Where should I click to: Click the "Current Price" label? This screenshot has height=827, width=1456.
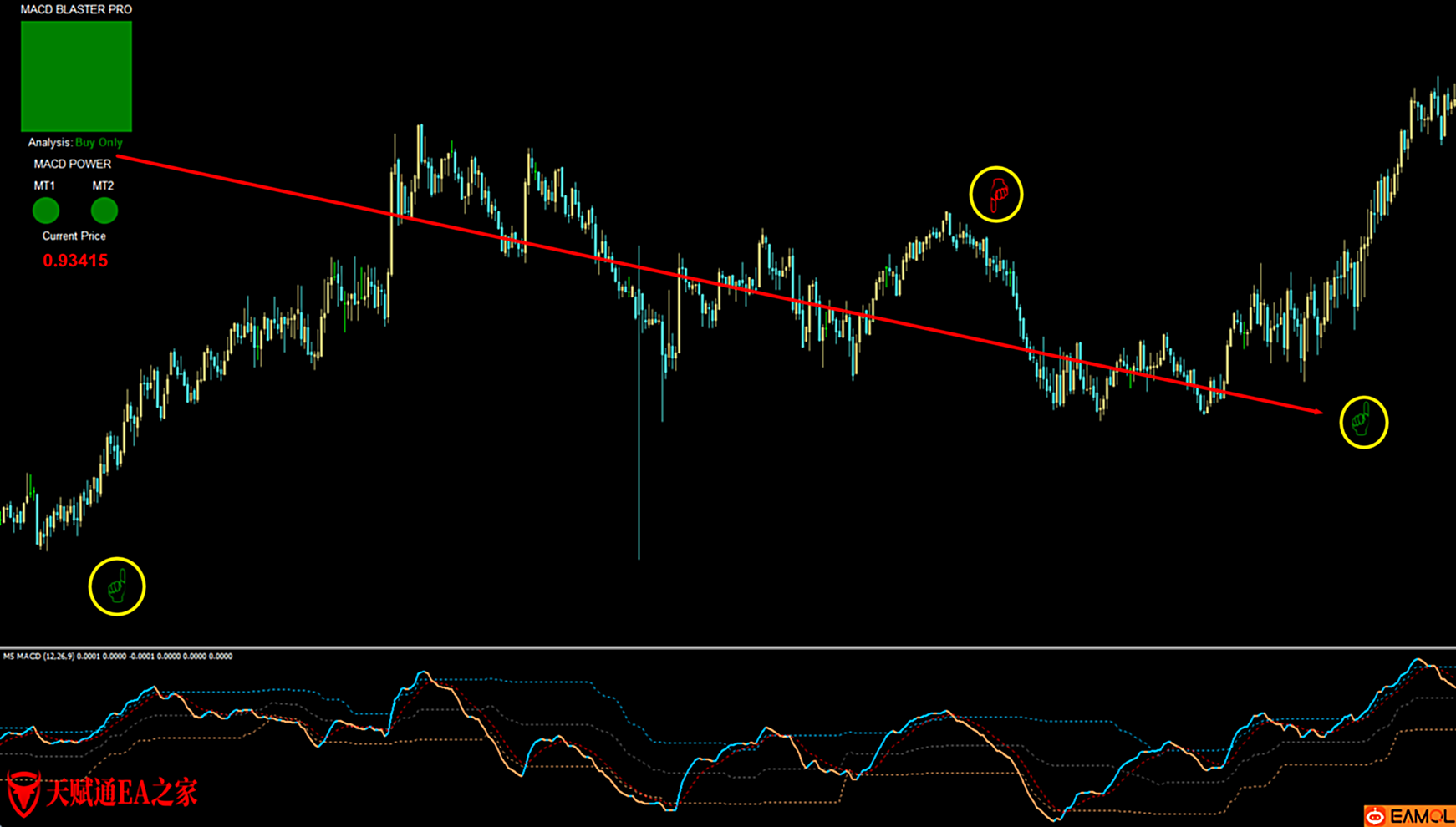pyautogui.click(x=74, y=236)
